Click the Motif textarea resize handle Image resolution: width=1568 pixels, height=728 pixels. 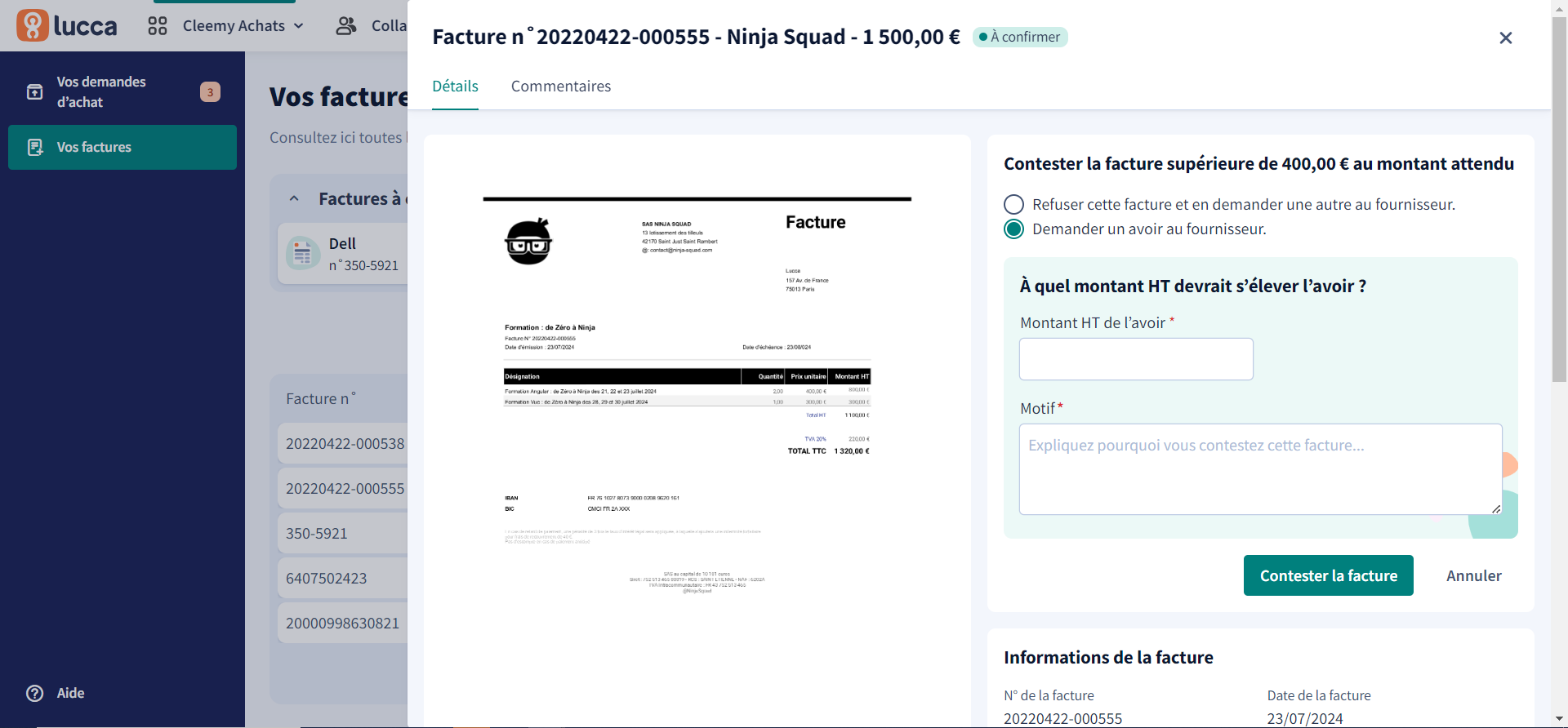coord(1496,508)
